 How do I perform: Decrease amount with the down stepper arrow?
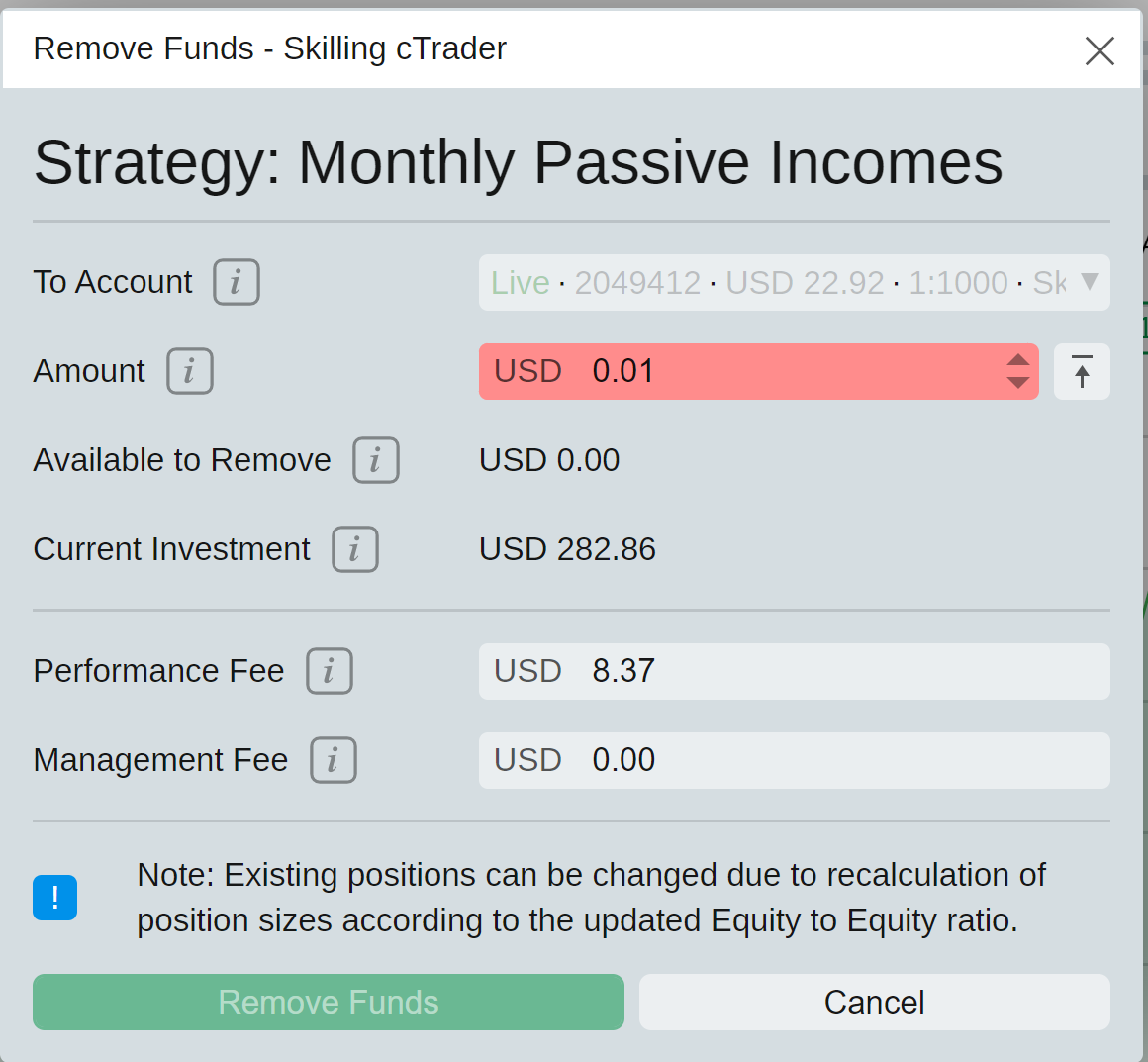(x=1017, y=382)
